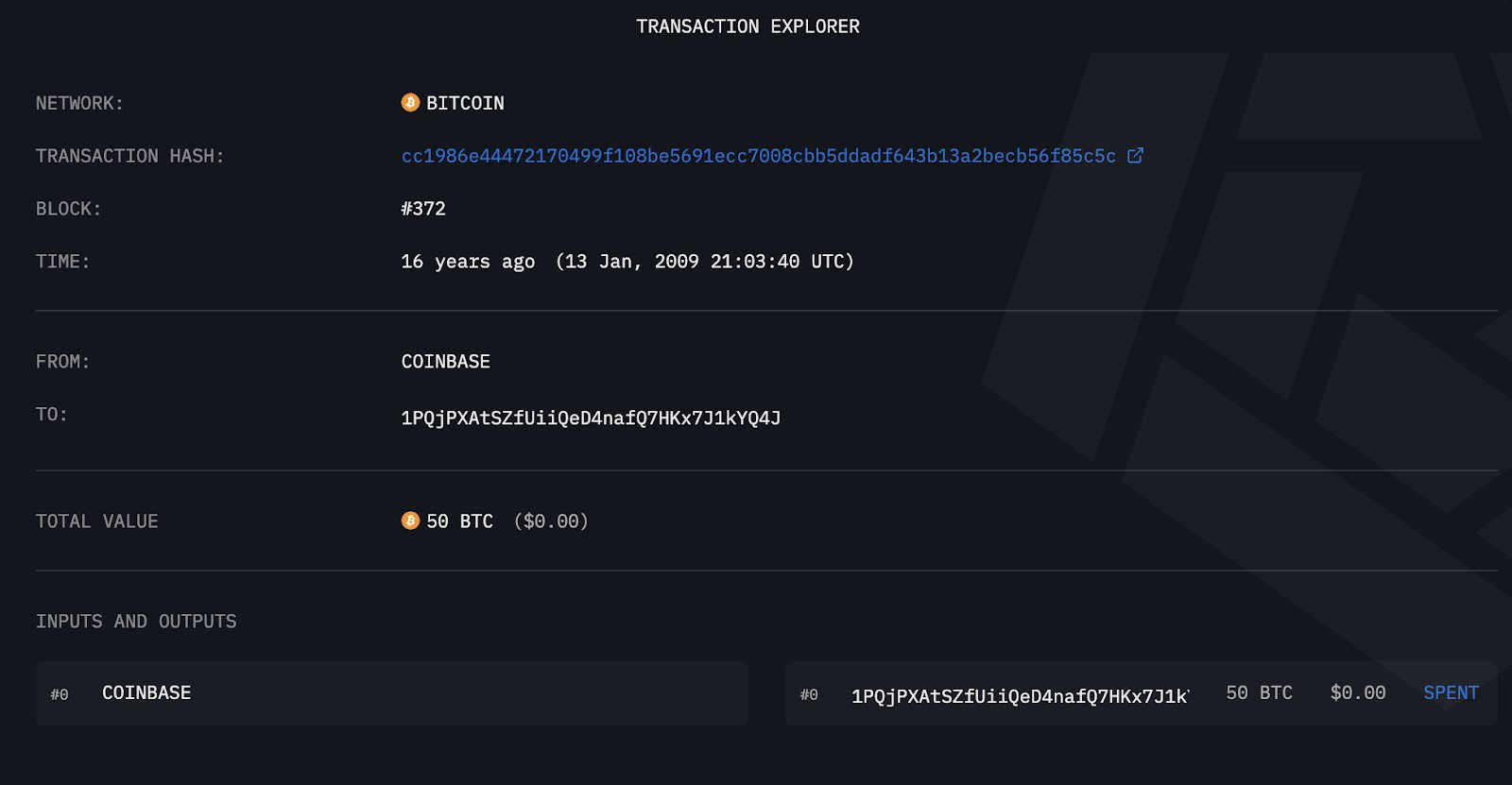Click the timestamp 16 years ago
The width and height of the screenshot is (1512, 785).
[470, 262]
